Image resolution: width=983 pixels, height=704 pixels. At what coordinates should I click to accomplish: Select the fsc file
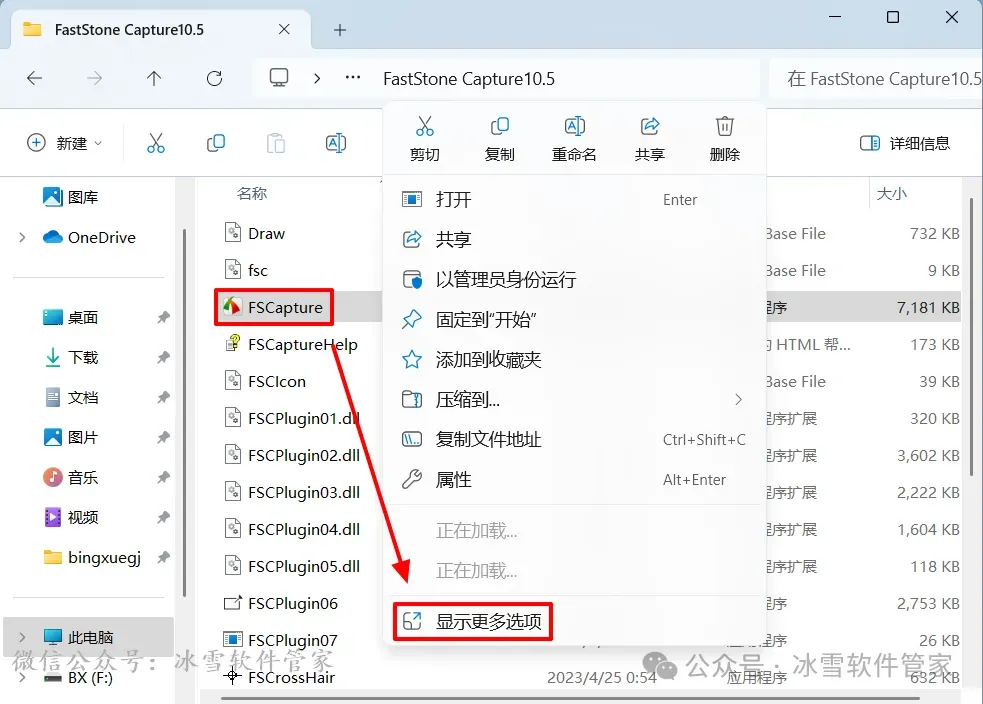tap(246, 270)
